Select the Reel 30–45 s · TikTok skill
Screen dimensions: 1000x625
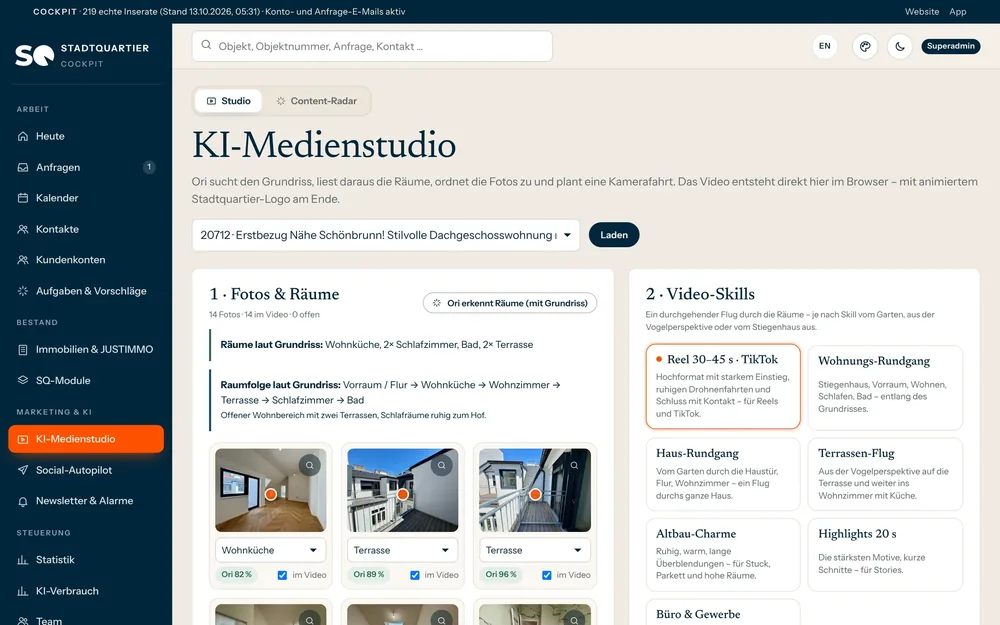(723, 386)
